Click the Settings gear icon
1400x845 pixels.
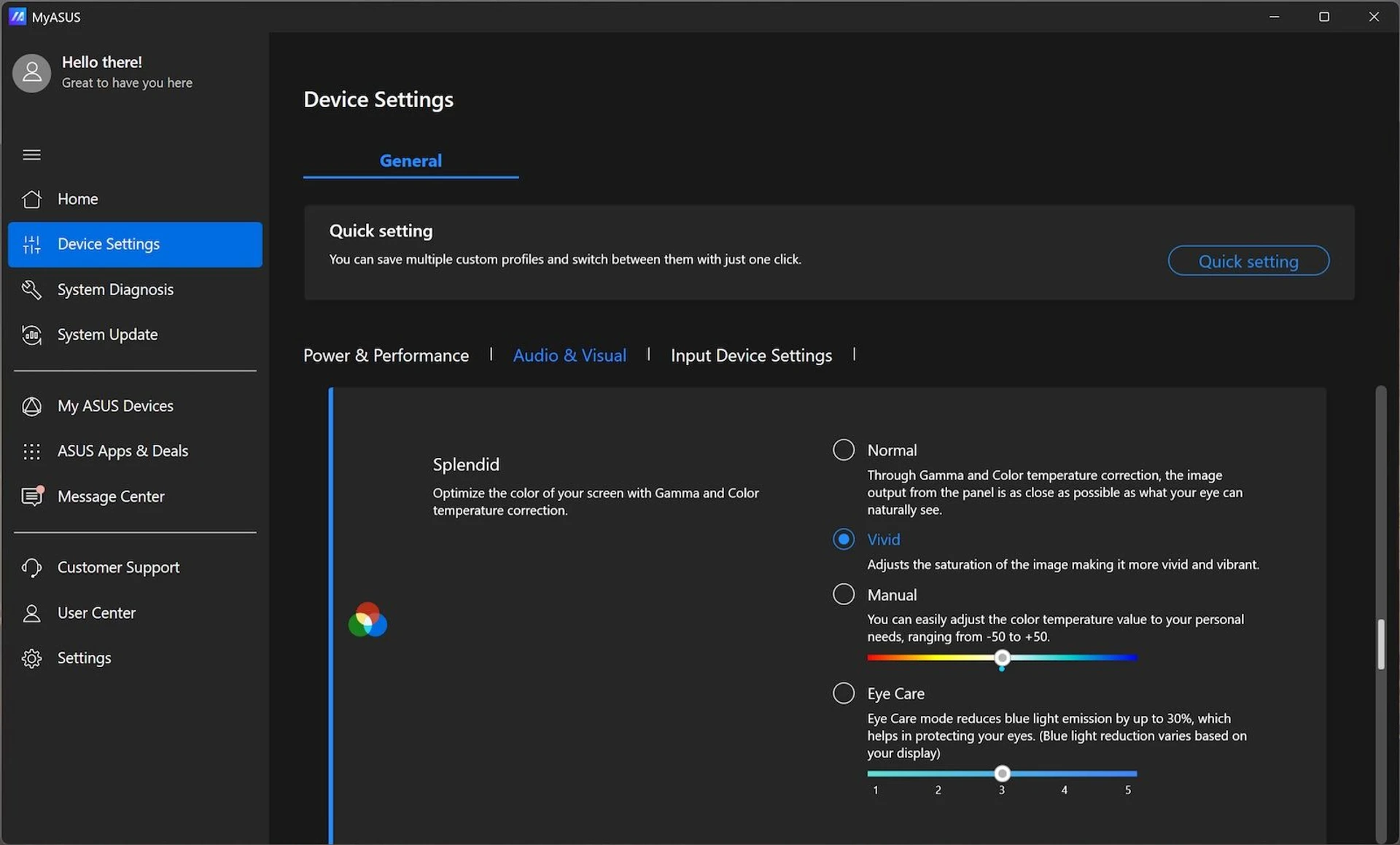tap(31, 658)
